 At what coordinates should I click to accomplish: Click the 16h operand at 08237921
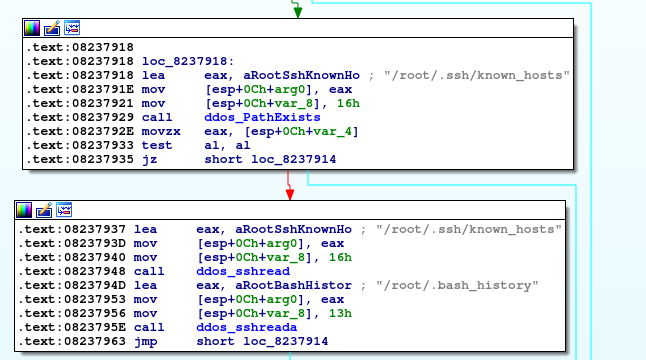(x=349, y=103)
